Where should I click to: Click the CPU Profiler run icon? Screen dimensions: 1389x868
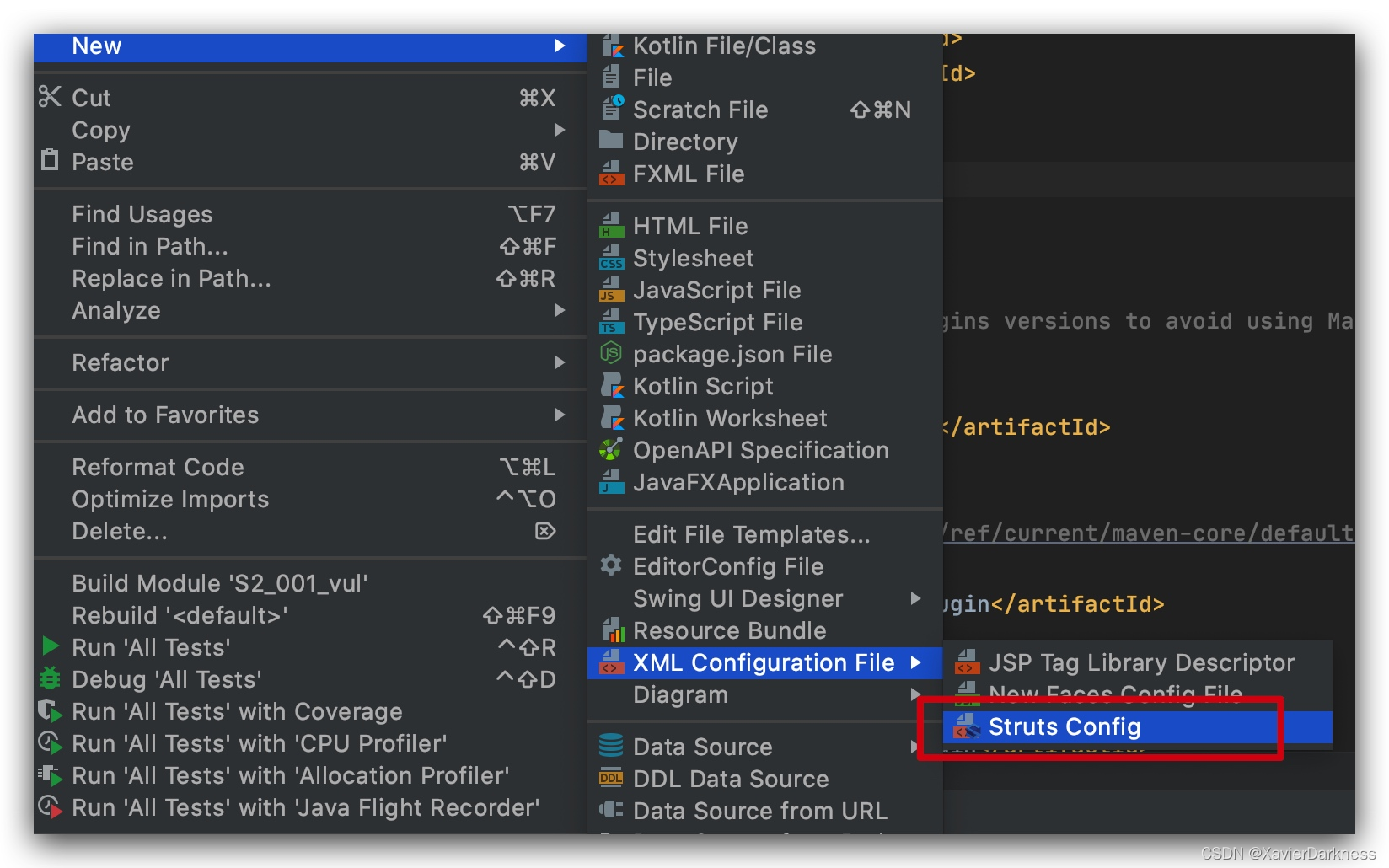coord(50,743)
